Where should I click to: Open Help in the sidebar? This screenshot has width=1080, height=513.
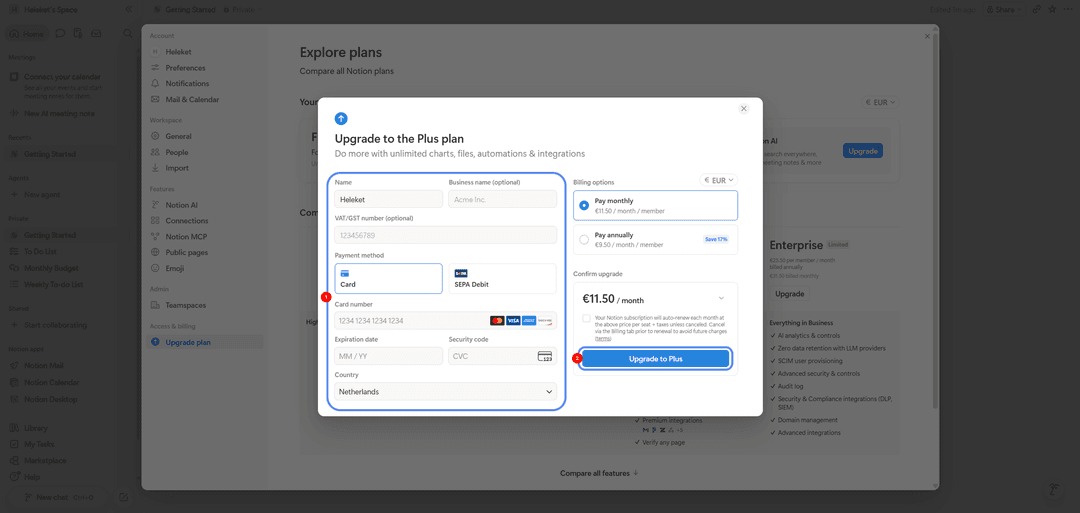click(x=32, y=477)
